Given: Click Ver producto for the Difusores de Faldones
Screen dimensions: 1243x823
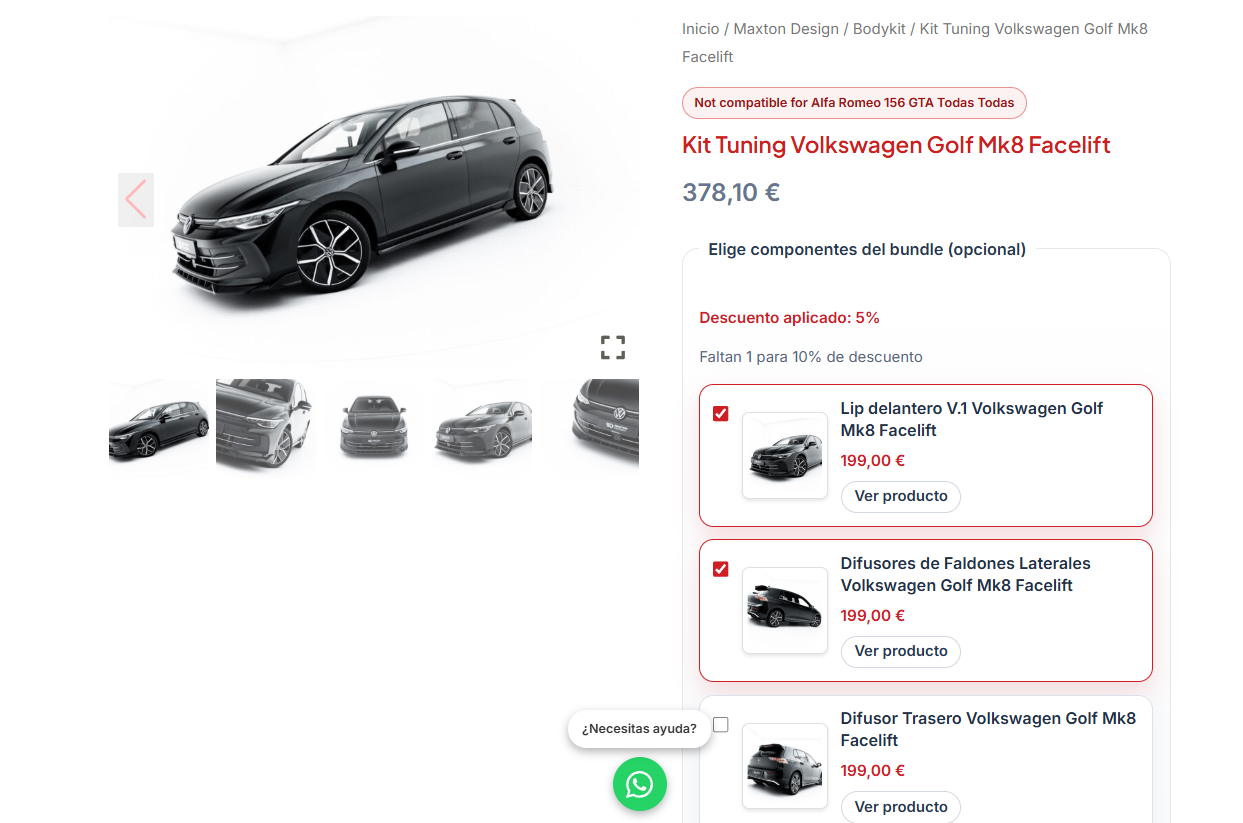Looking at the screenshot, I should (x=900, y=651).
